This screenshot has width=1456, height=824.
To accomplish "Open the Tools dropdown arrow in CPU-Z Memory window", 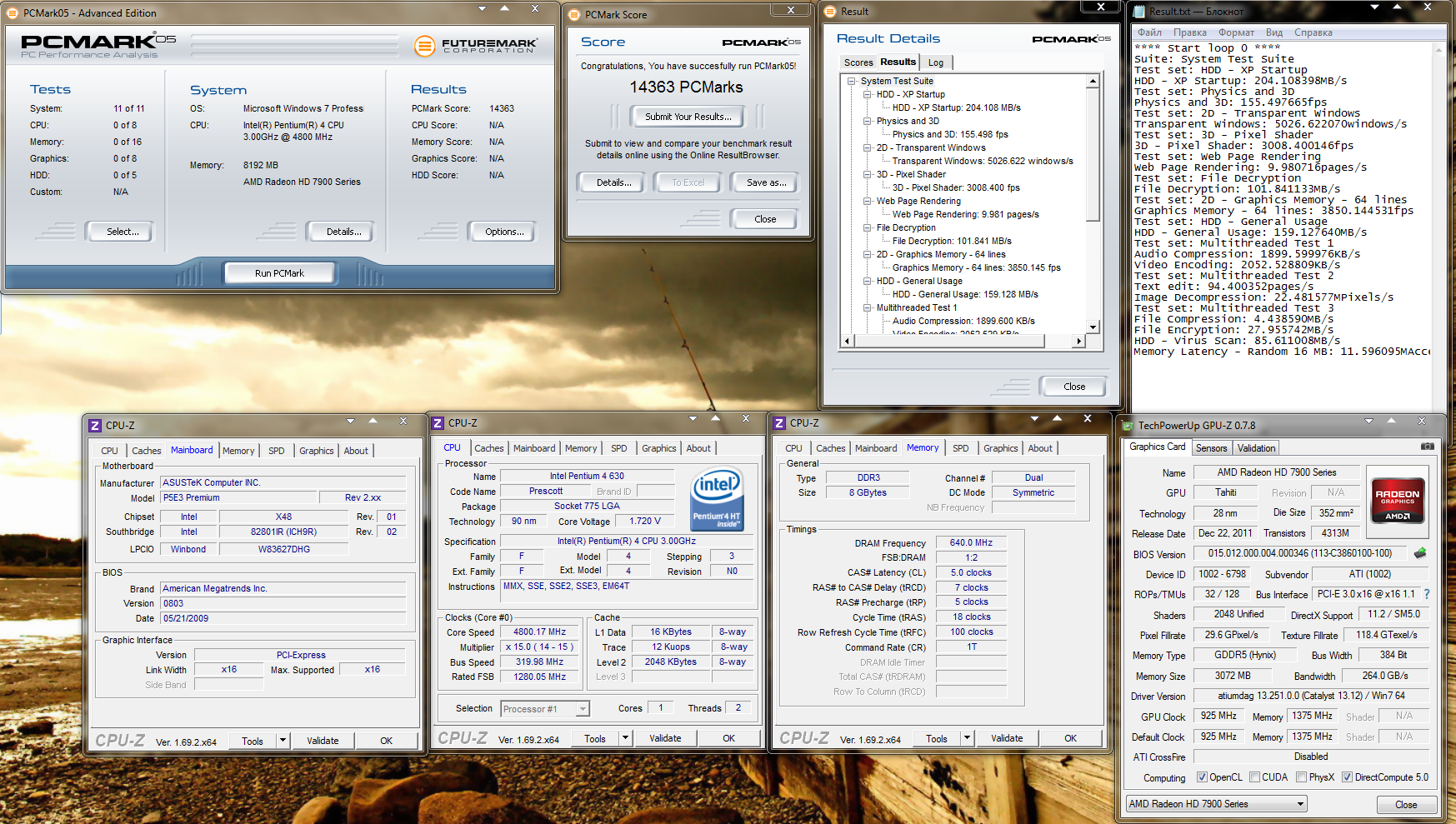I will click(x=967, y=738).
